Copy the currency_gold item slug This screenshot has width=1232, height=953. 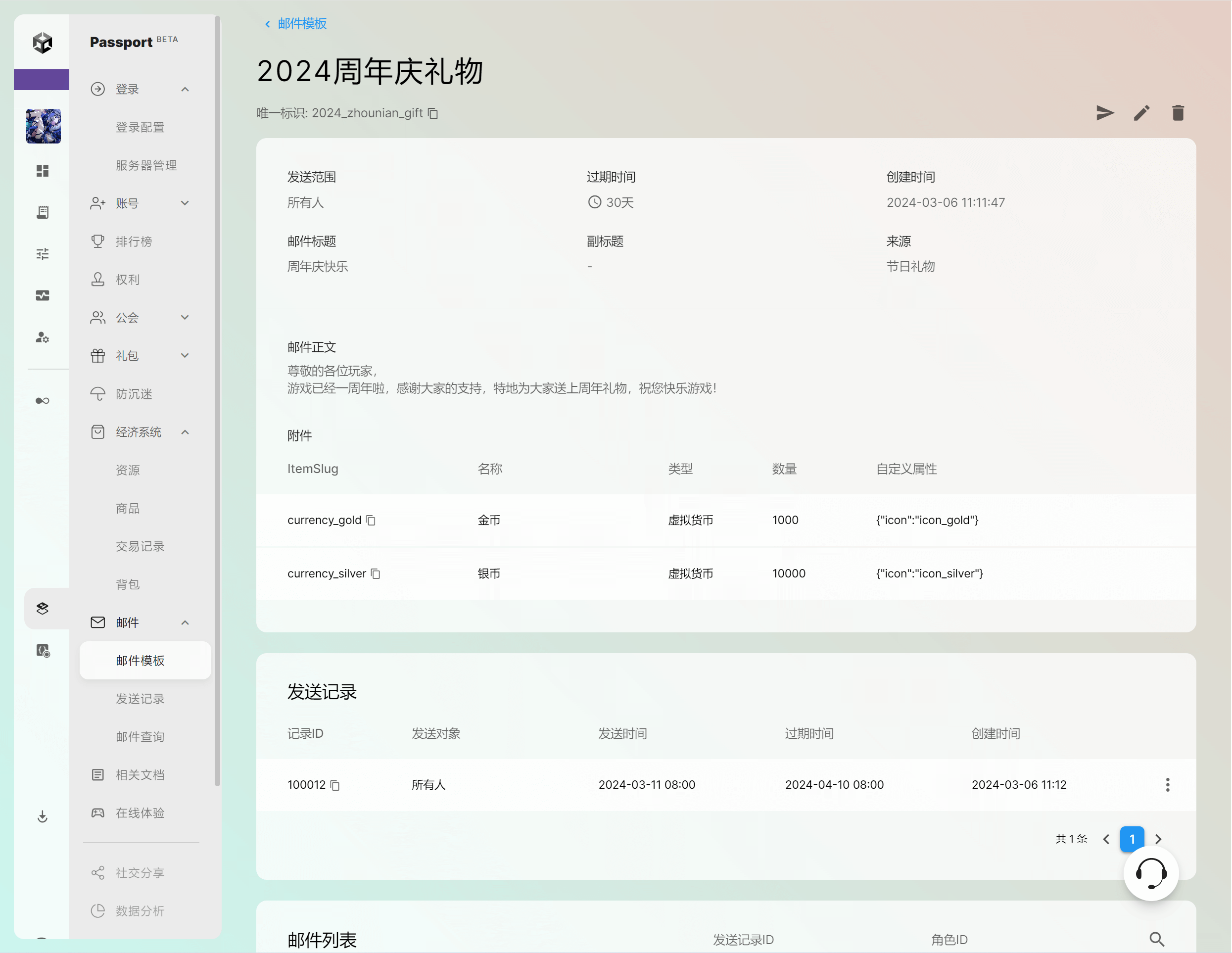tap(371, 520)
